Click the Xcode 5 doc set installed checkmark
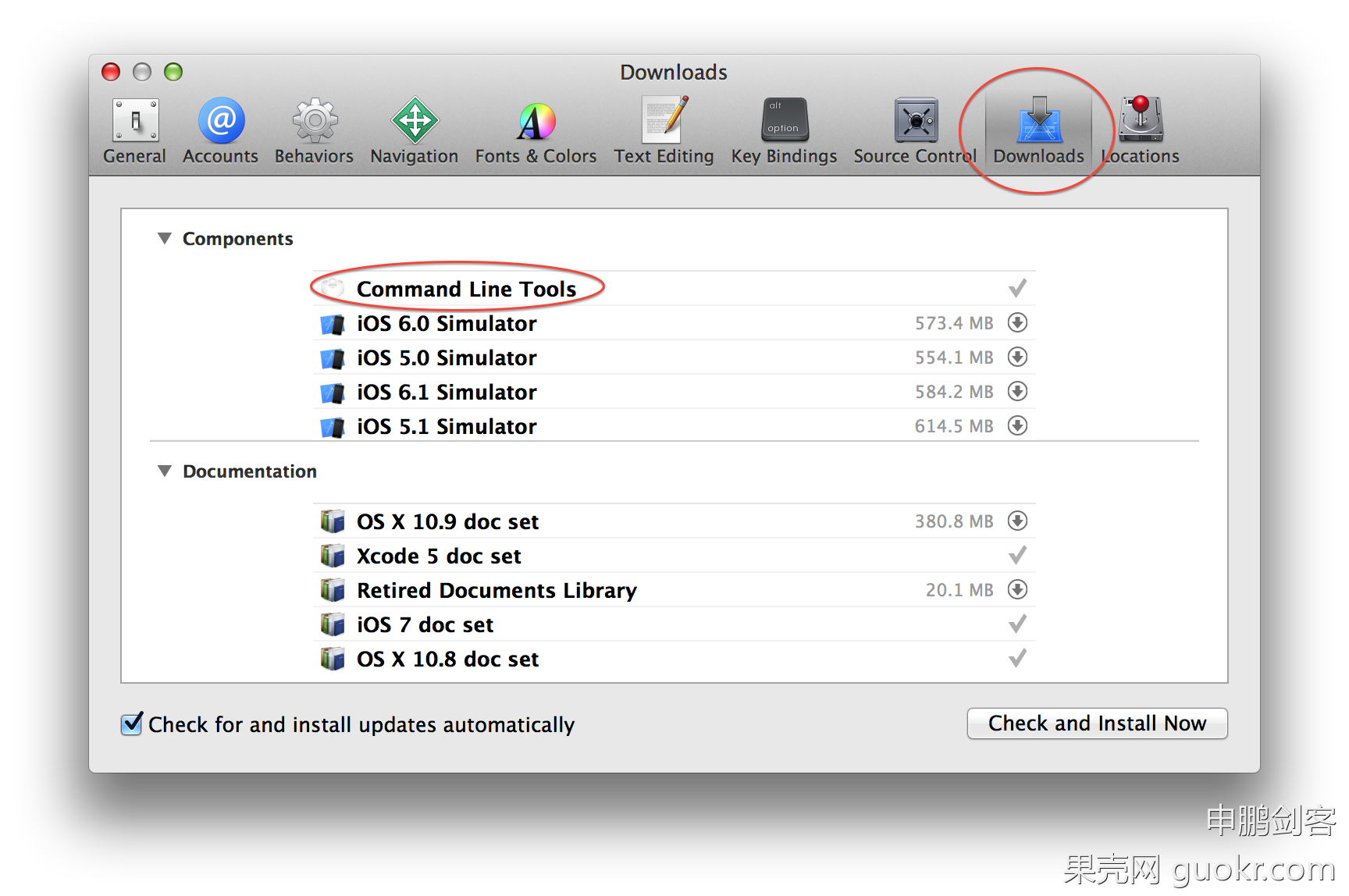Screen dimensions: 1349x896 (1017, 555)
